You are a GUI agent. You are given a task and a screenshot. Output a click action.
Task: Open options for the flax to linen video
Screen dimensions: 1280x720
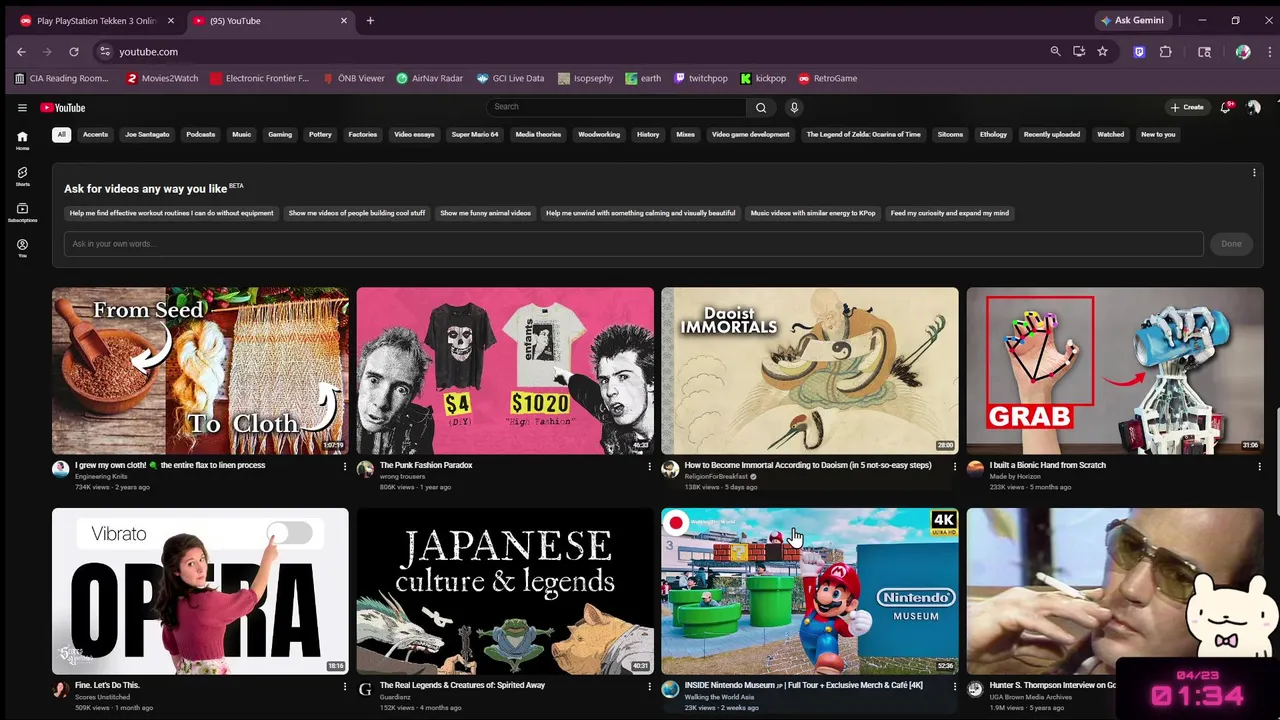click(x=344, y=466)
